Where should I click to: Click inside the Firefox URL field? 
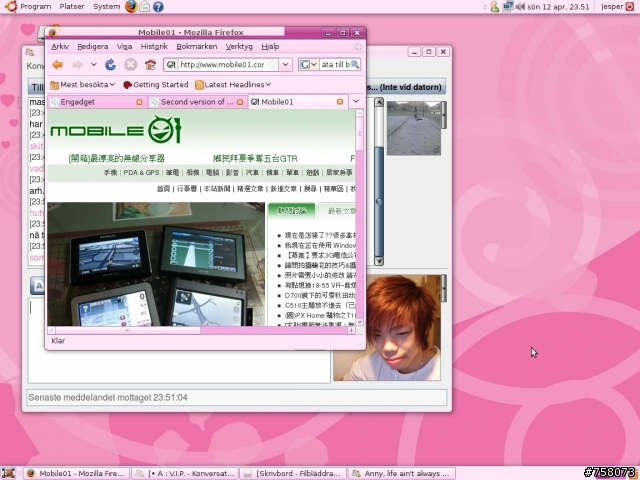tap(222, 64)
